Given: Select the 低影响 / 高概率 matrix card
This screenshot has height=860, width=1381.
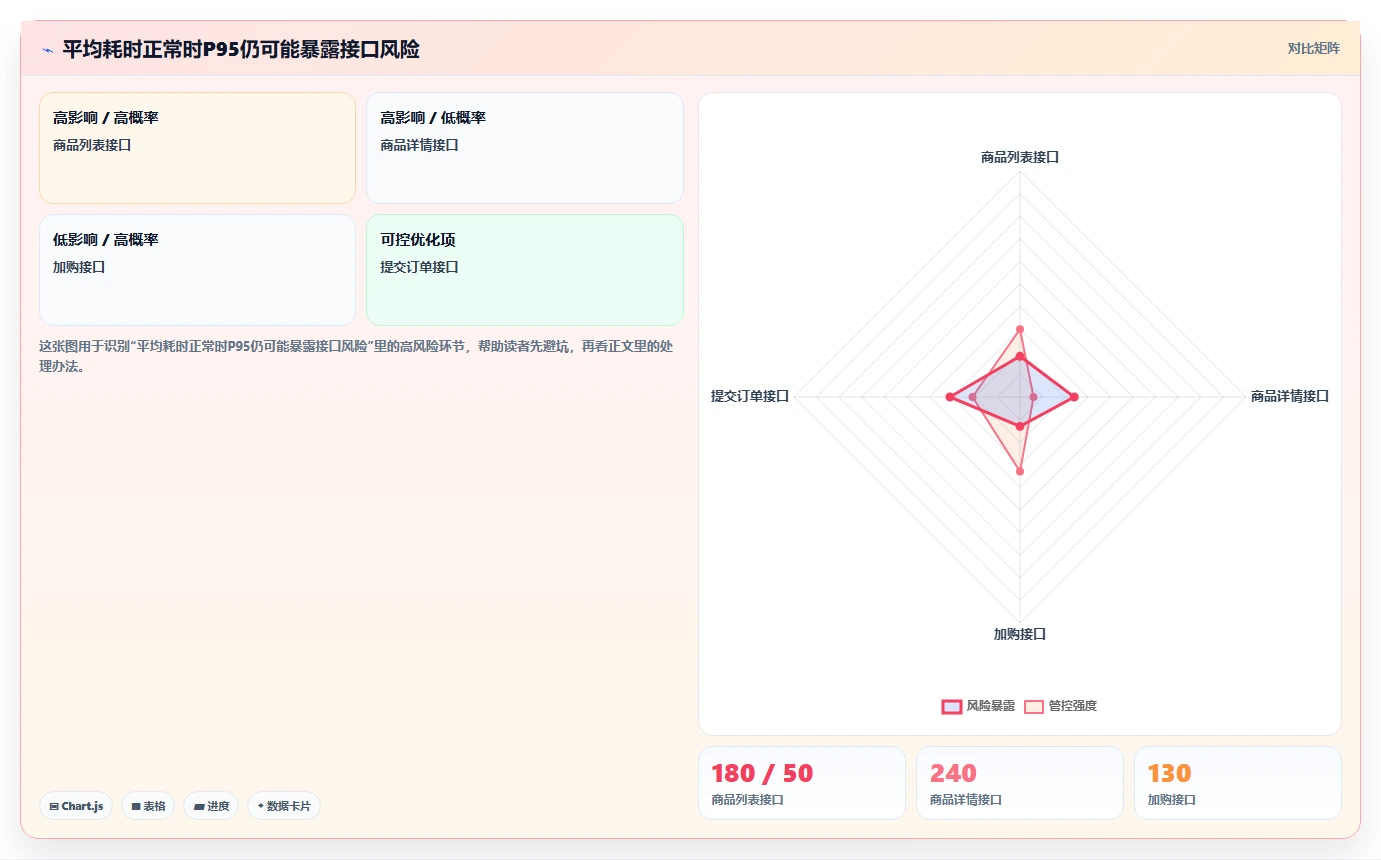Looking at the screenshot, I should click(x=197, y=270).
